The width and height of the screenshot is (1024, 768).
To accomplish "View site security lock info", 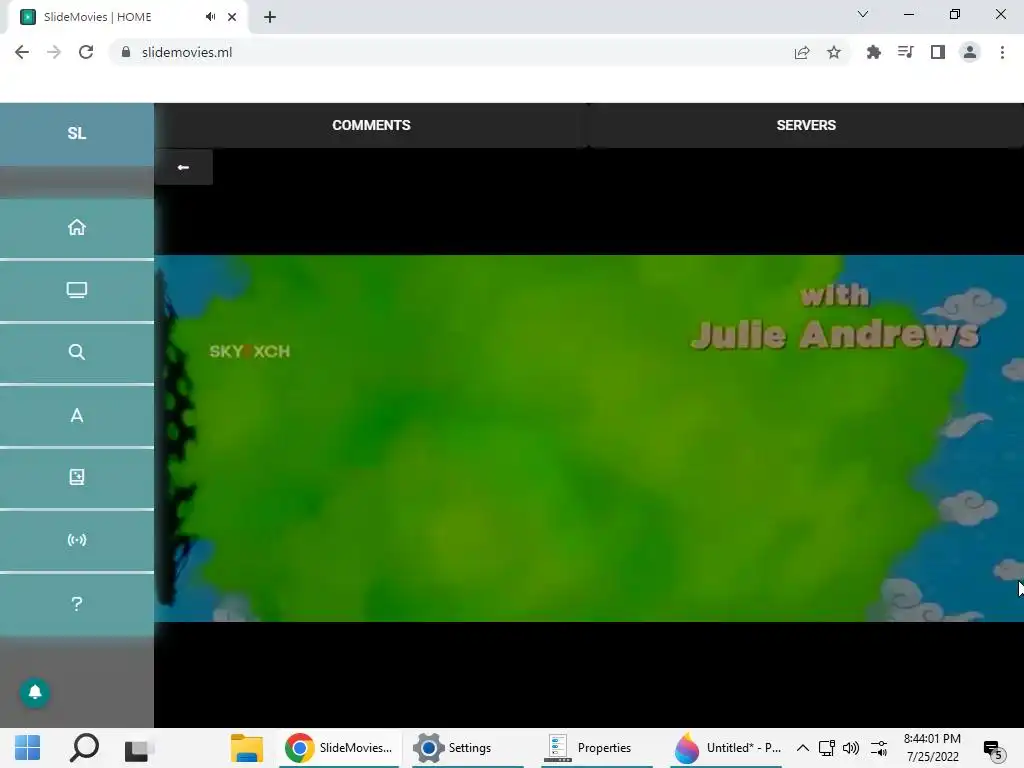I will pos(126,52).
